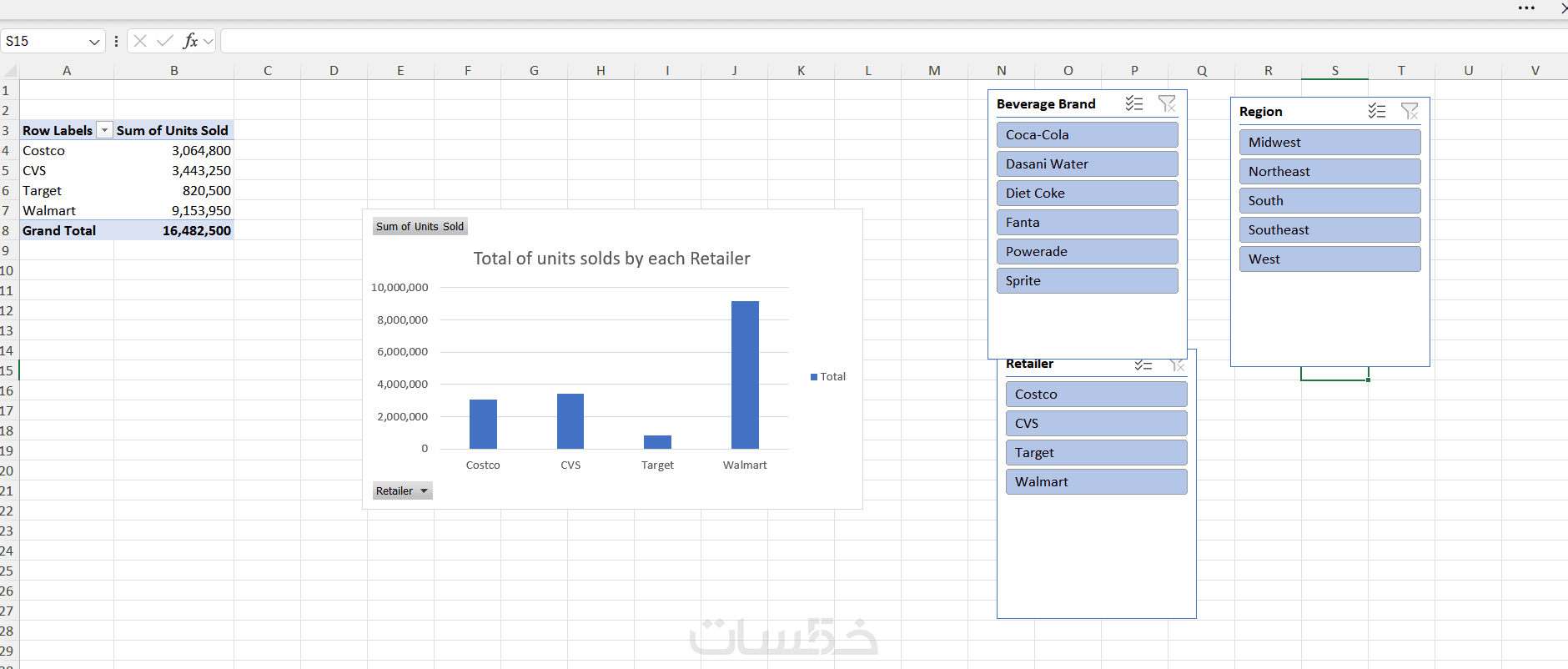Click the Sum of Units Sold chart button
1568x669 pixels.
click(420, 227)
